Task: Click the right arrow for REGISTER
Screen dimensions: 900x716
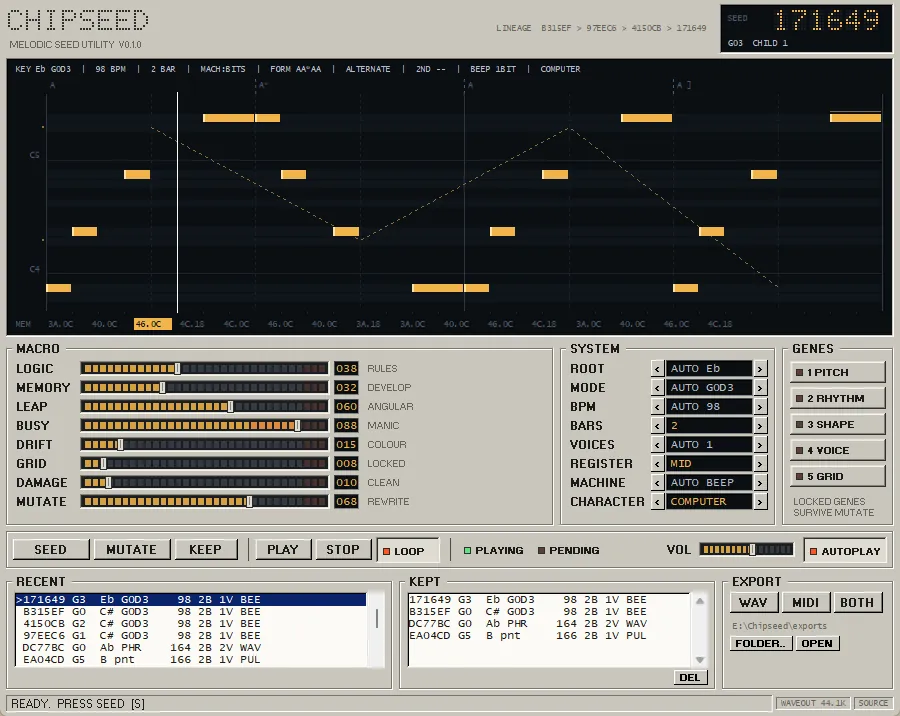Action: 760,463
